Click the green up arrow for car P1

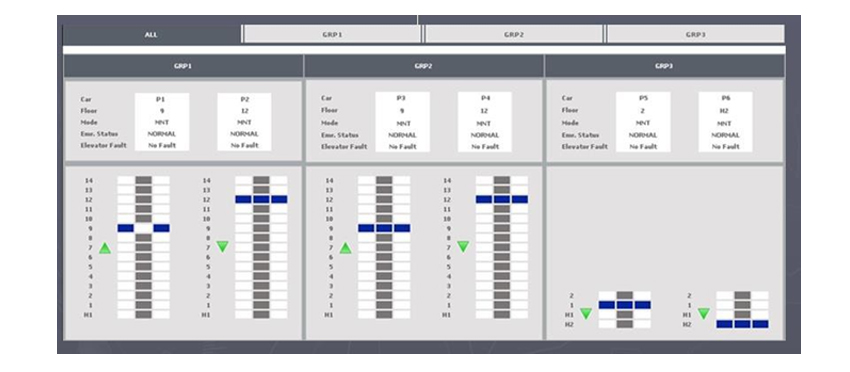pos(105,248)
